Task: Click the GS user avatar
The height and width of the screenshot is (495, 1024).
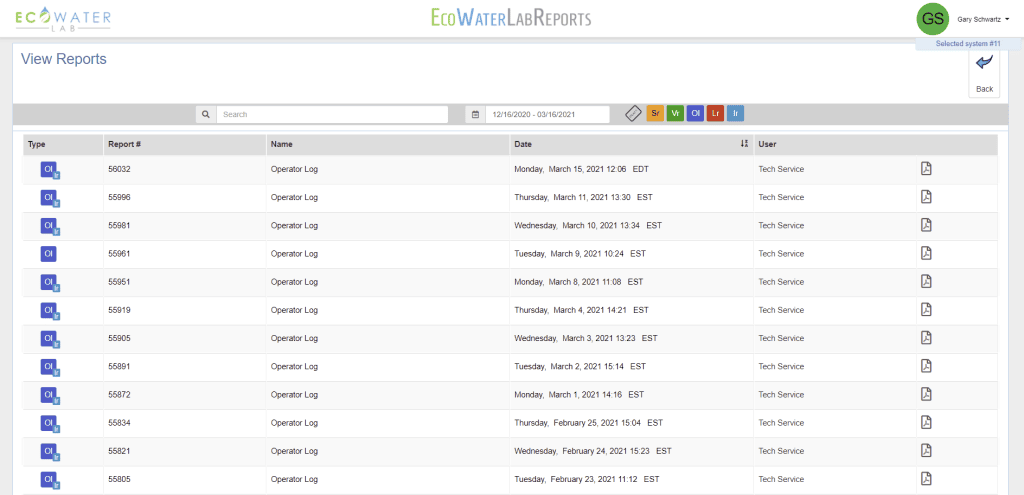Action: point(933,19)
